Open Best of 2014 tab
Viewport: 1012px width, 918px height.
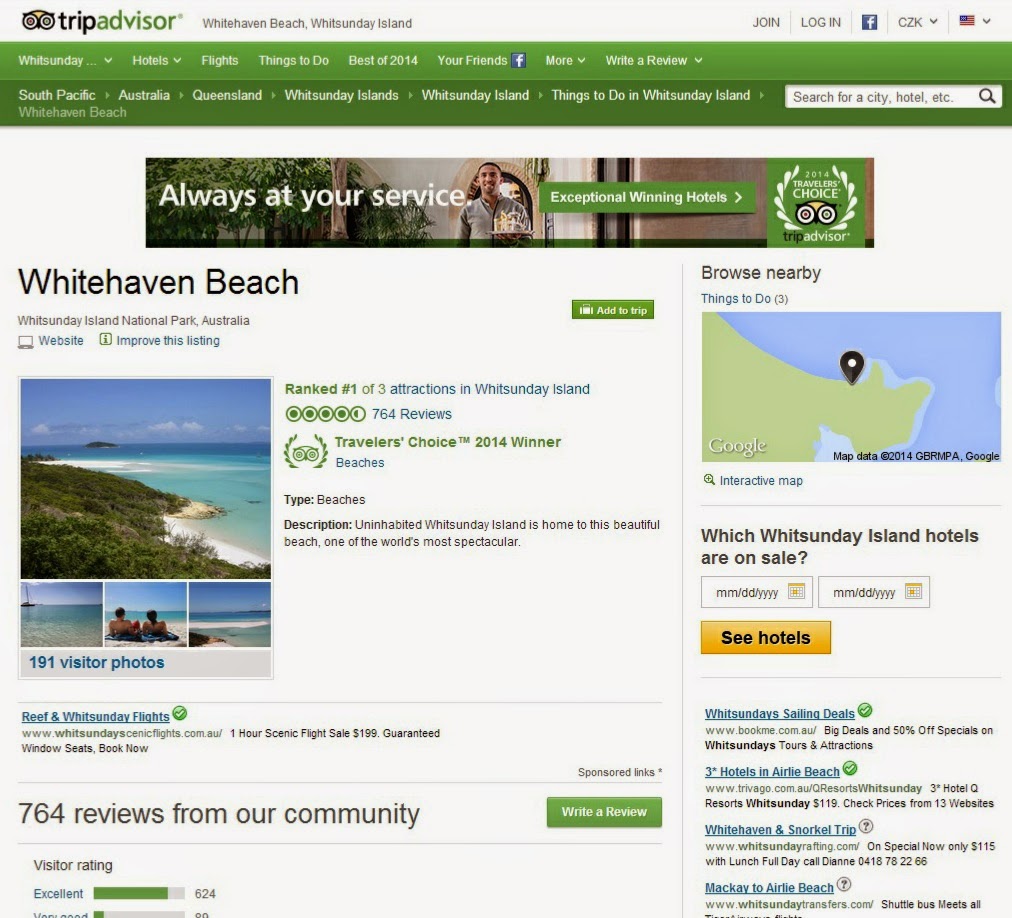click(x=383, y=61)
